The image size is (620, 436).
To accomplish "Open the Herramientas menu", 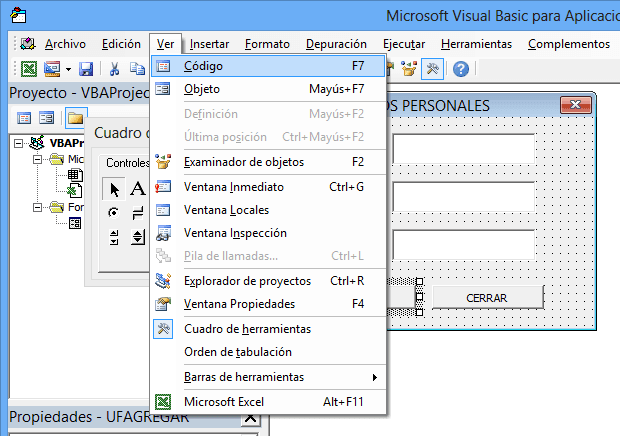I will pos(476,44).
